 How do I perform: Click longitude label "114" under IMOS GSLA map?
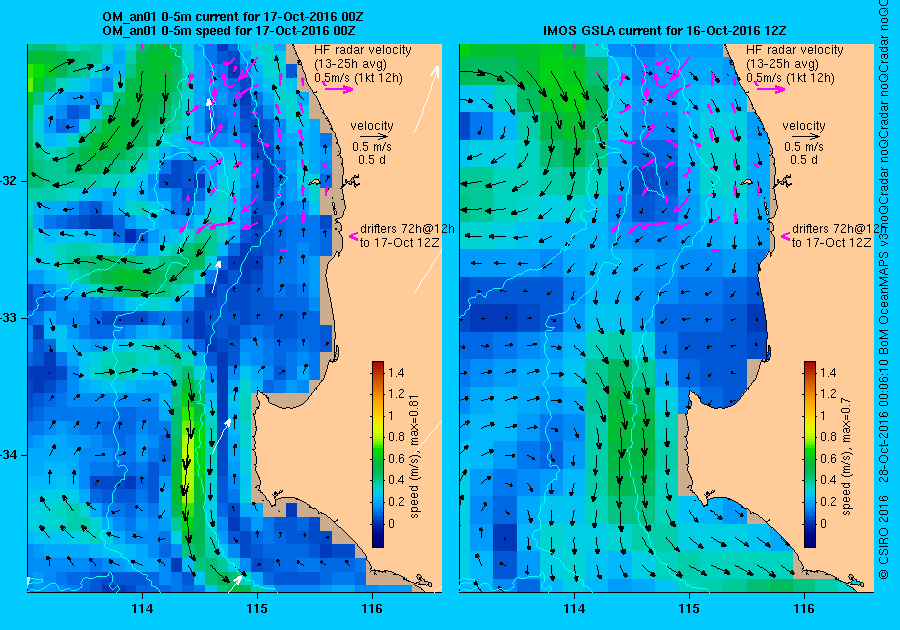click(x=574, y=608)
